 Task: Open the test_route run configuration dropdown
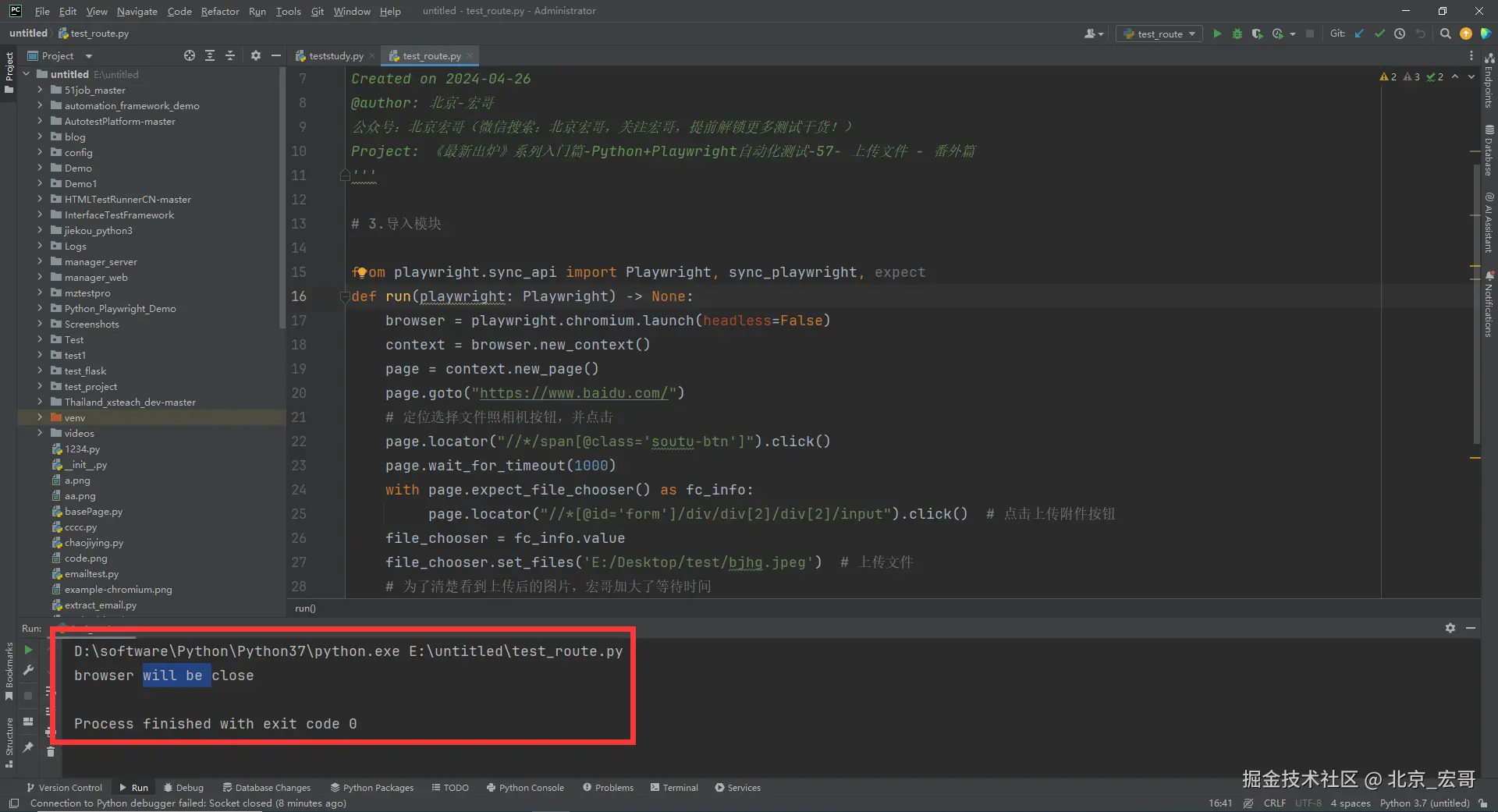coord(1159,34)
